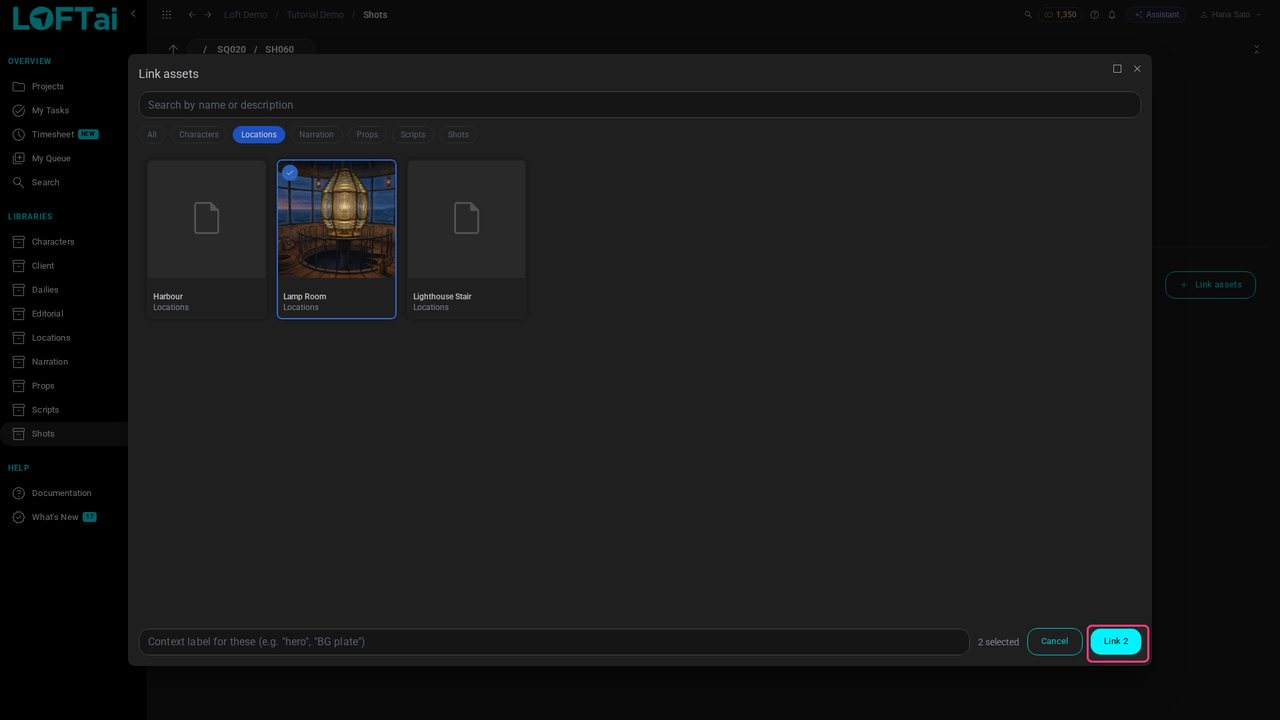
Task: Open the help question-mark icon
Action: point(1095,15)
